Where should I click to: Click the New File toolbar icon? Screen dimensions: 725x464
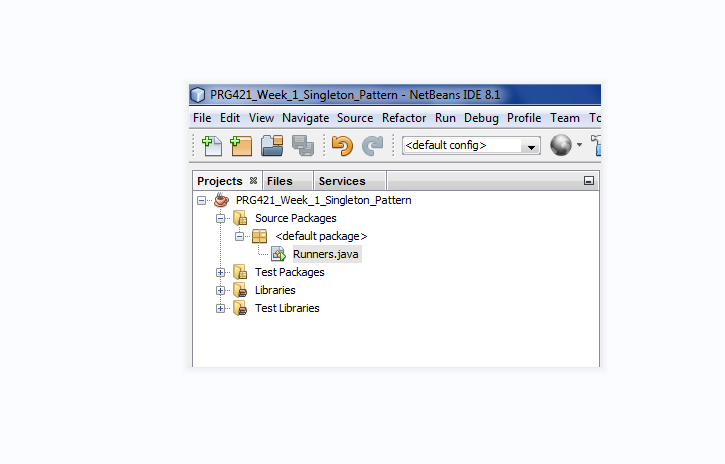[212, 146]
